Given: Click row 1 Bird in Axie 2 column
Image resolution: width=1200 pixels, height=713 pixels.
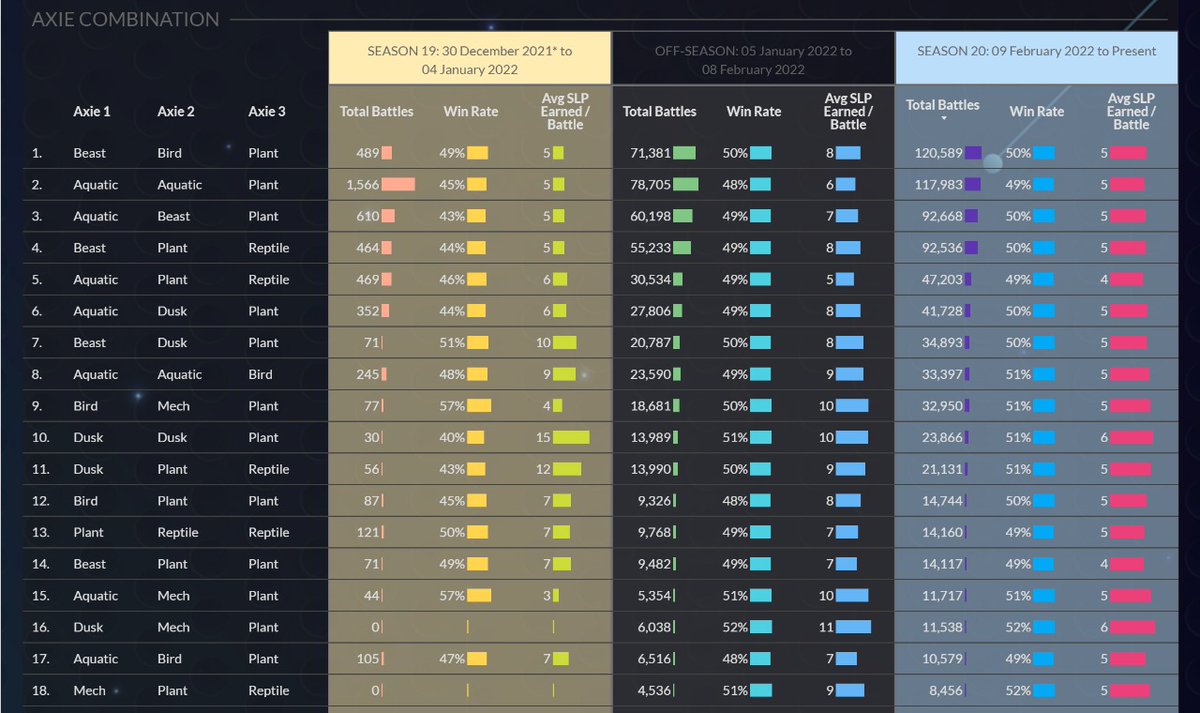Looking at the screenshot, I should pos(169,153).
